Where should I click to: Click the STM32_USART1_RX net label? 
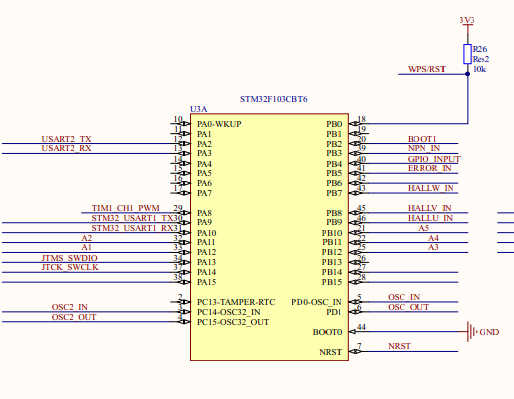pyautogui.click(x=134, y=228)
